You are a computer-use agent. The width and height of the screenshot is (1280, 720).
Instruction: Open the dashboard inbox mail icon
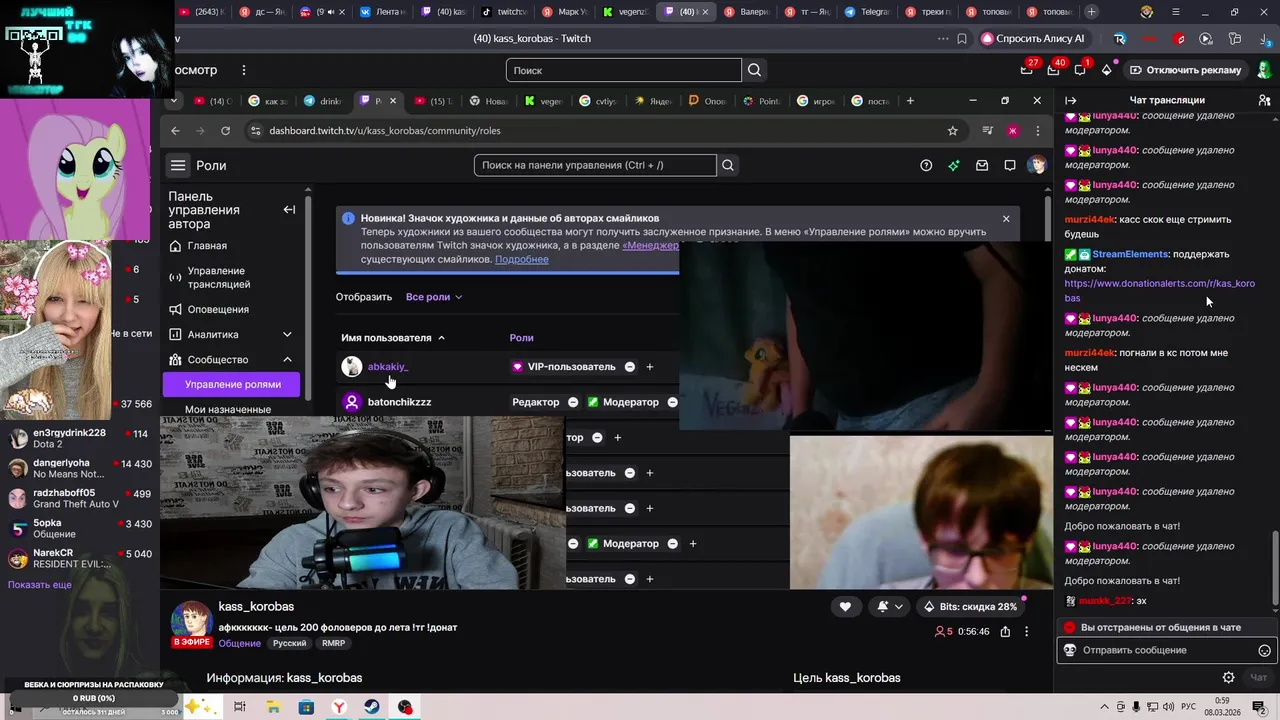point(982,166)
